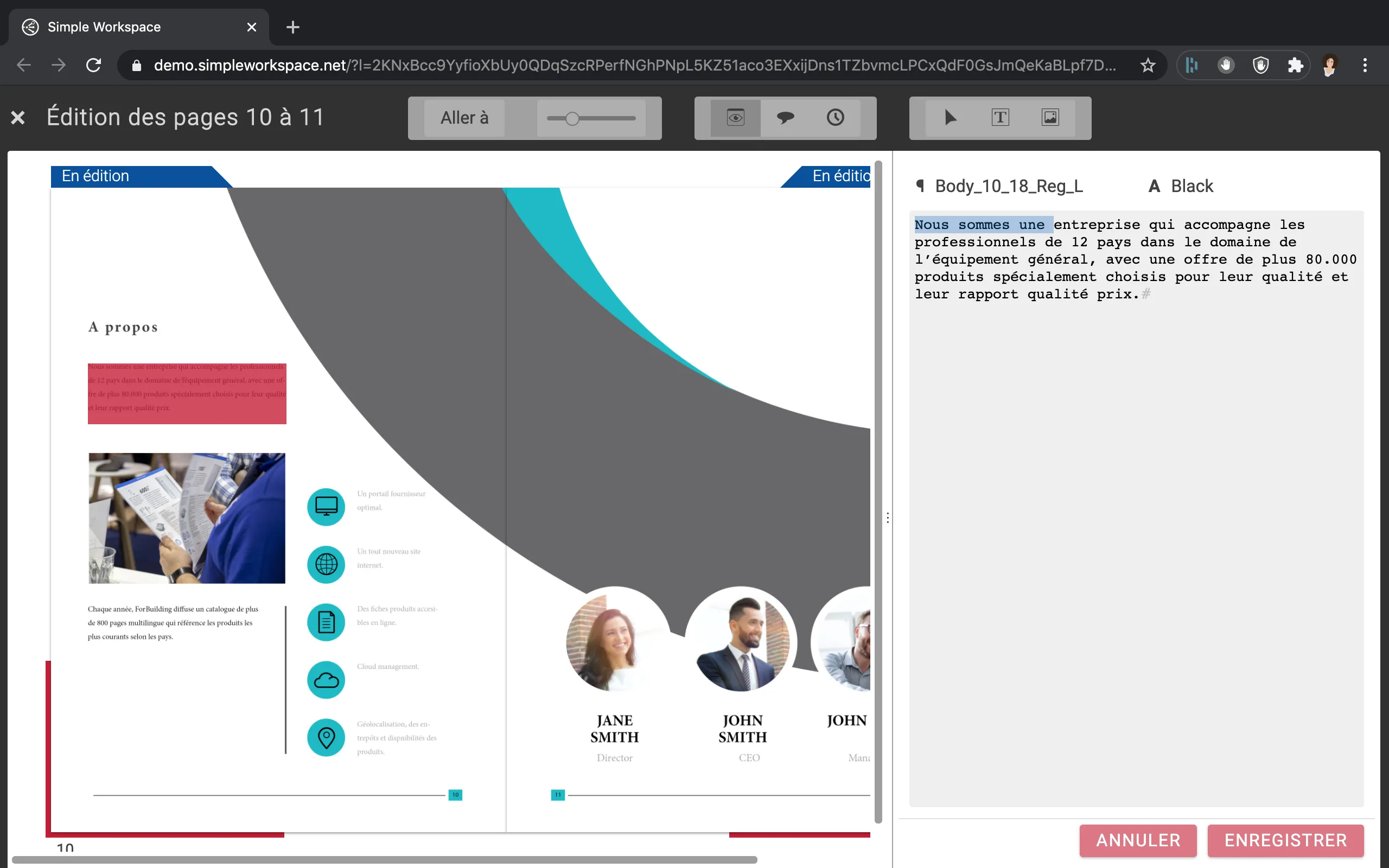Close the page edition with X
Viewport: 1389px width, 868px height.
click(18, 118)
